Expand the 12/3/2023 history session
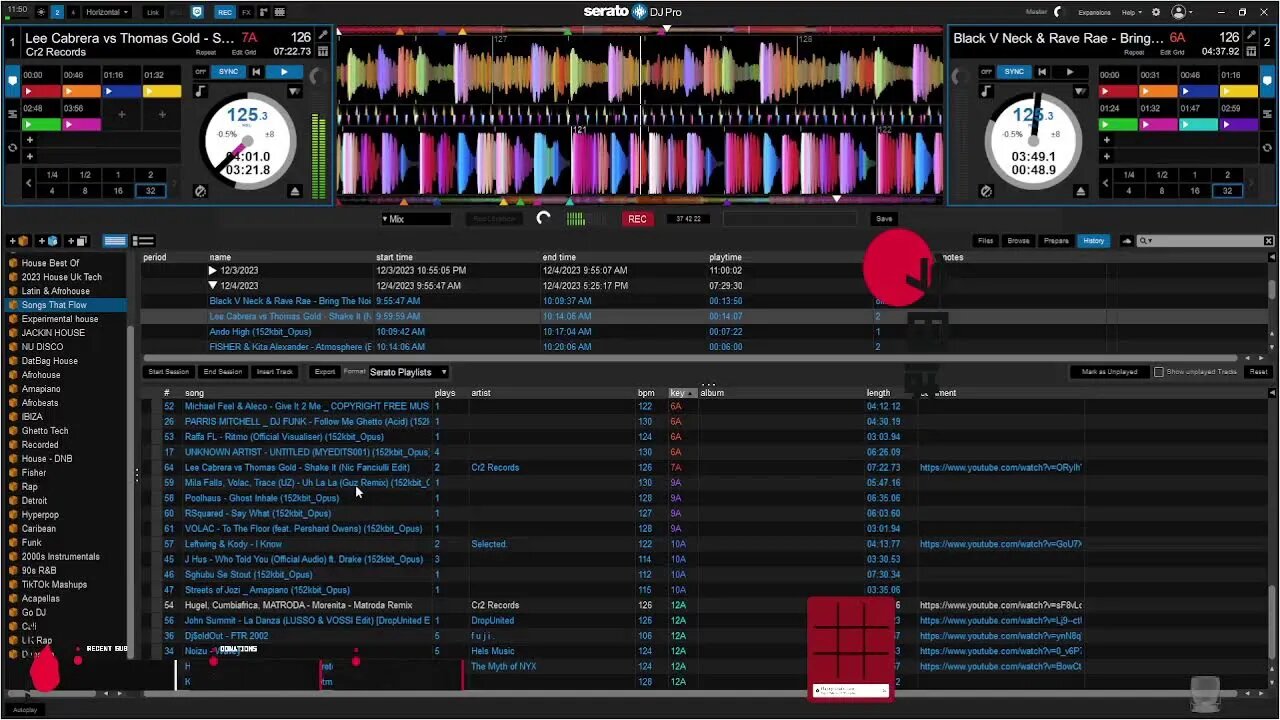The width and height of the screenshot is (1280, 720). point(213,271)
